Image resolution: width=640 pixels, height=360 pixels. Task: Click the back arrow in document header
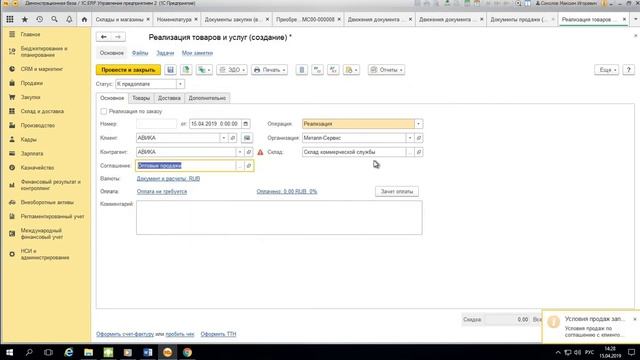(x=104, y=37)
